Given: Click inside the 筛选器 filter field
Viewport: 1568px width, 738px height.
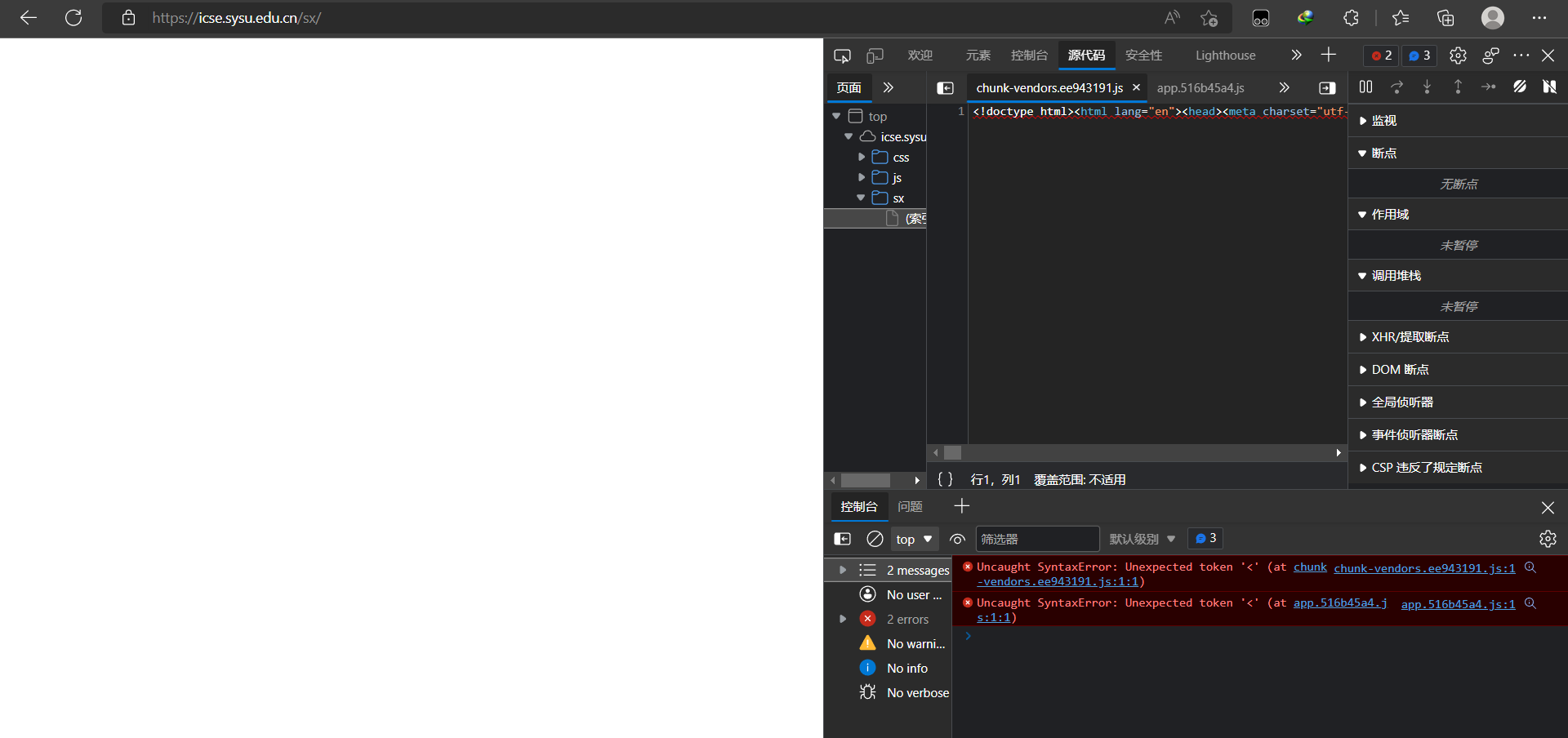Looking at the screenshot, I should (1037, 539).
